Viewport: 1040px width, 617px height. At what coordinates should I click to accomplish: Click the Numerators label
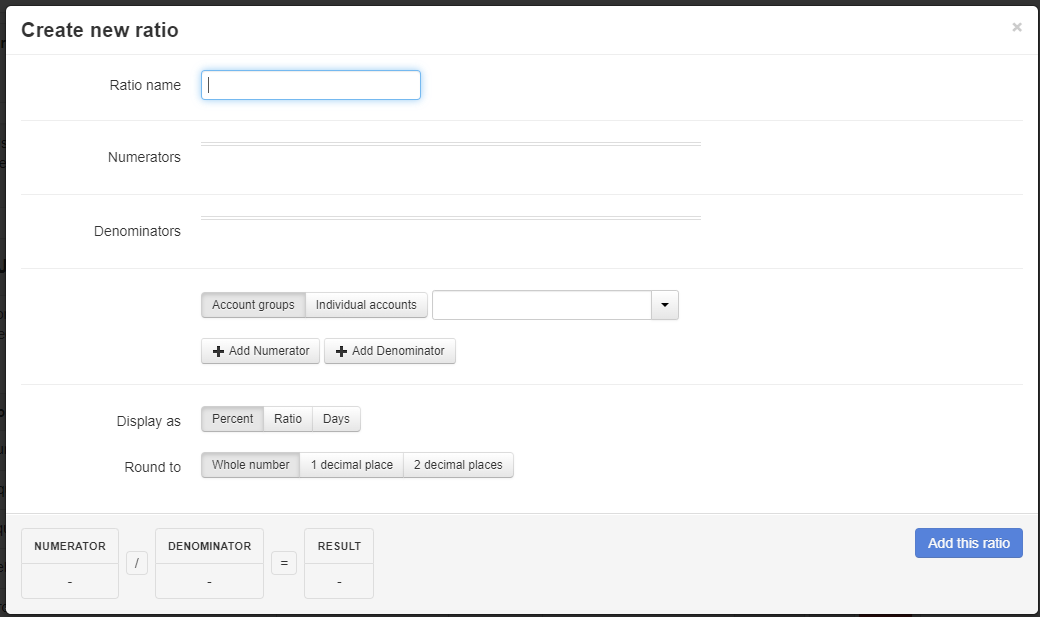coord(144,157)
